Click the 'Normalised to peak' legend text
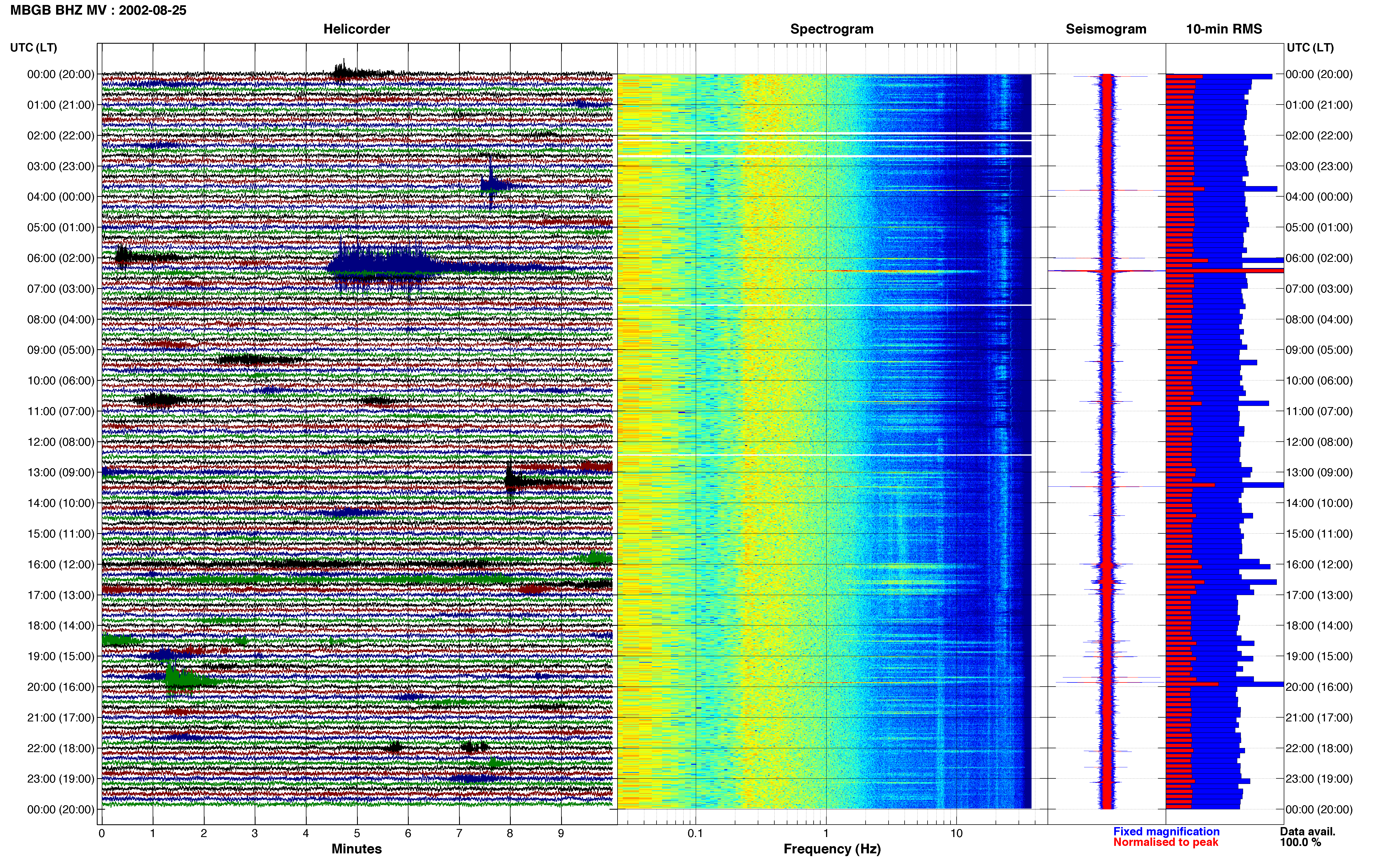The width and height of the screenshot is (1388, 868). (x=1165, y=842)
